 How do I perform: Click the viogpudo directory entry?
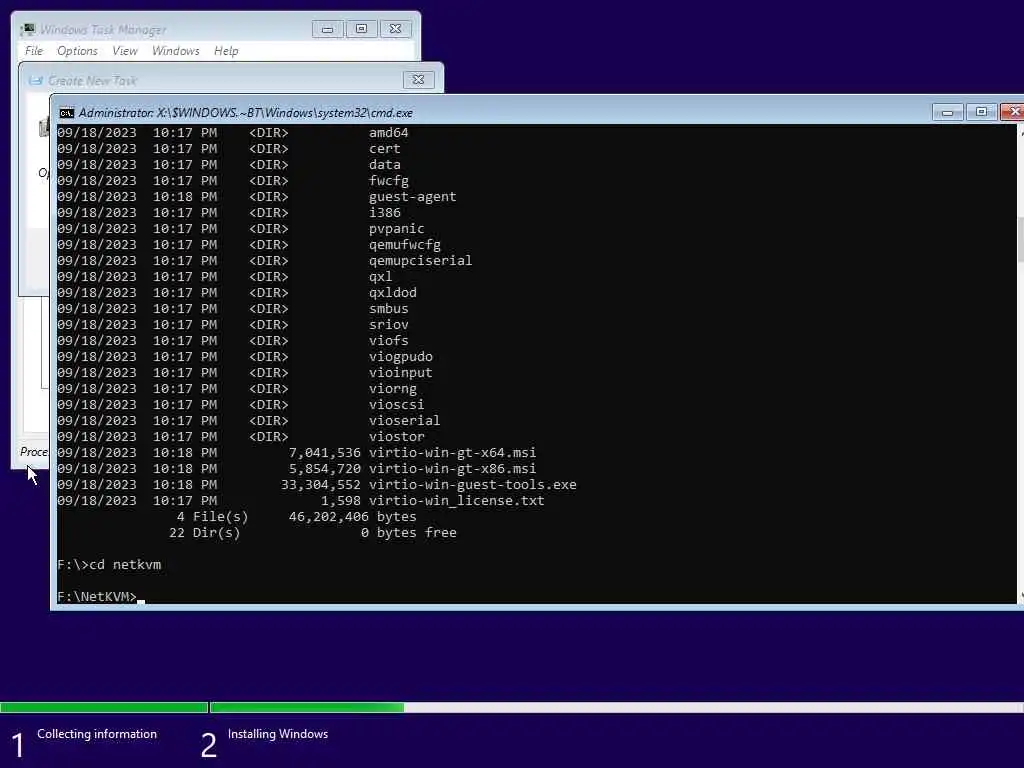400,357
